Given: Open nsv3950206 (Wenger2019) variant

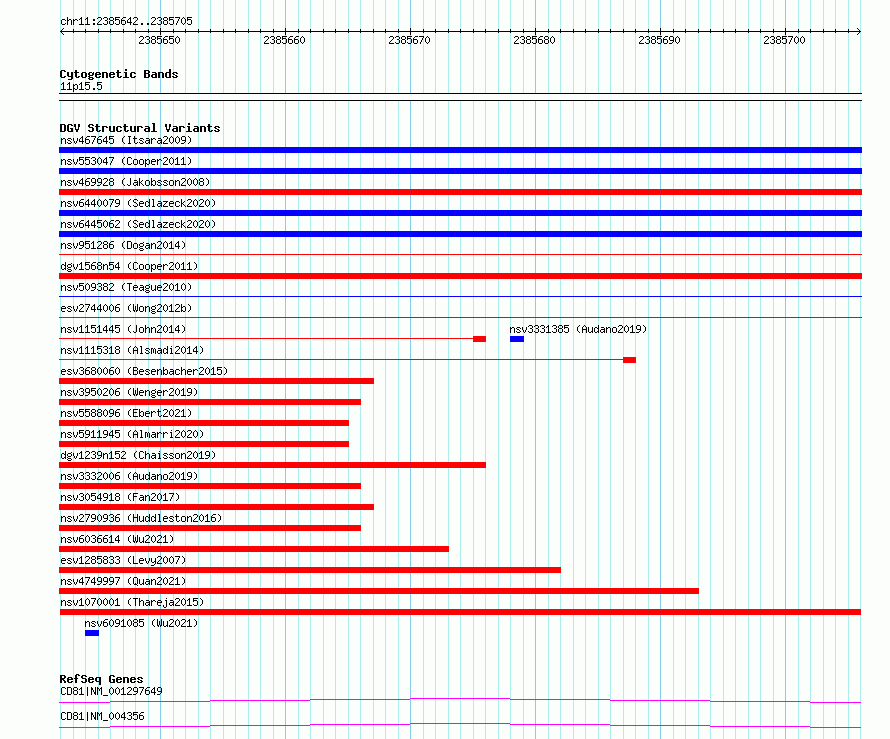Looking at the screenshot, I should pos(129,392).
